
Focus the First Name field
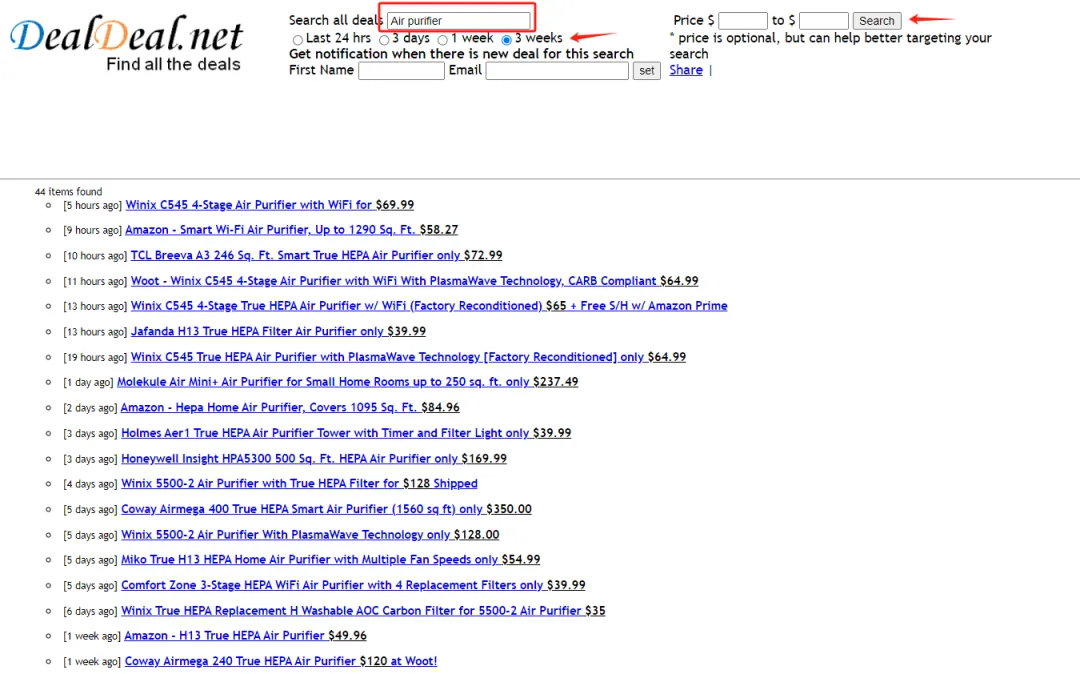click(x=402, y=71)
